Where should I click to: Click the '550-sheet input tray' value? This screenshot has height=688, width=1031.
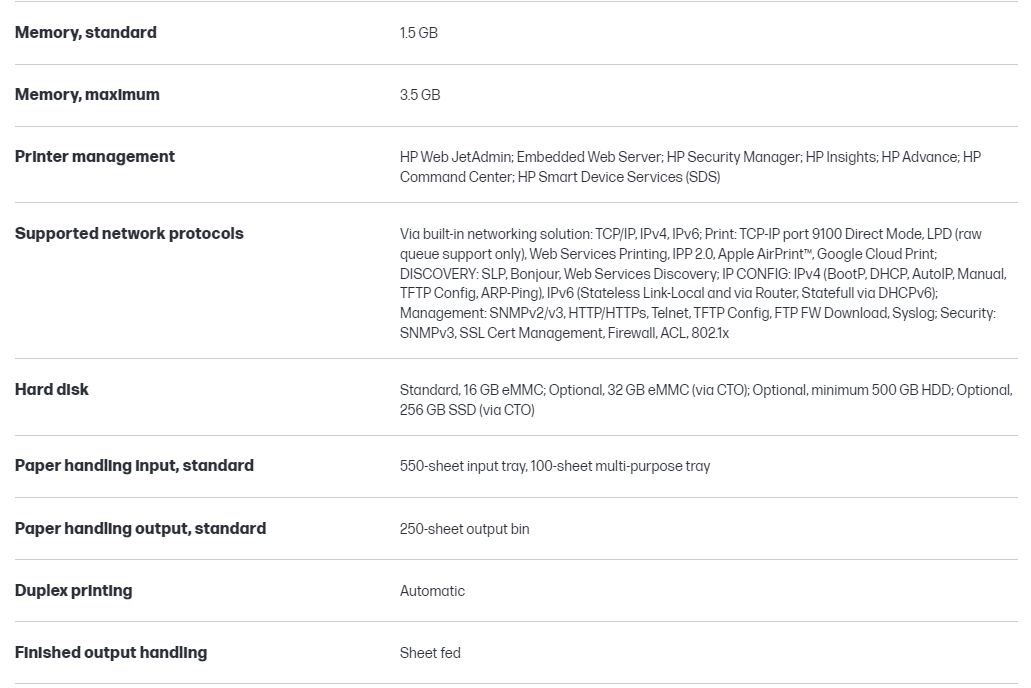[x=463, y=466]
